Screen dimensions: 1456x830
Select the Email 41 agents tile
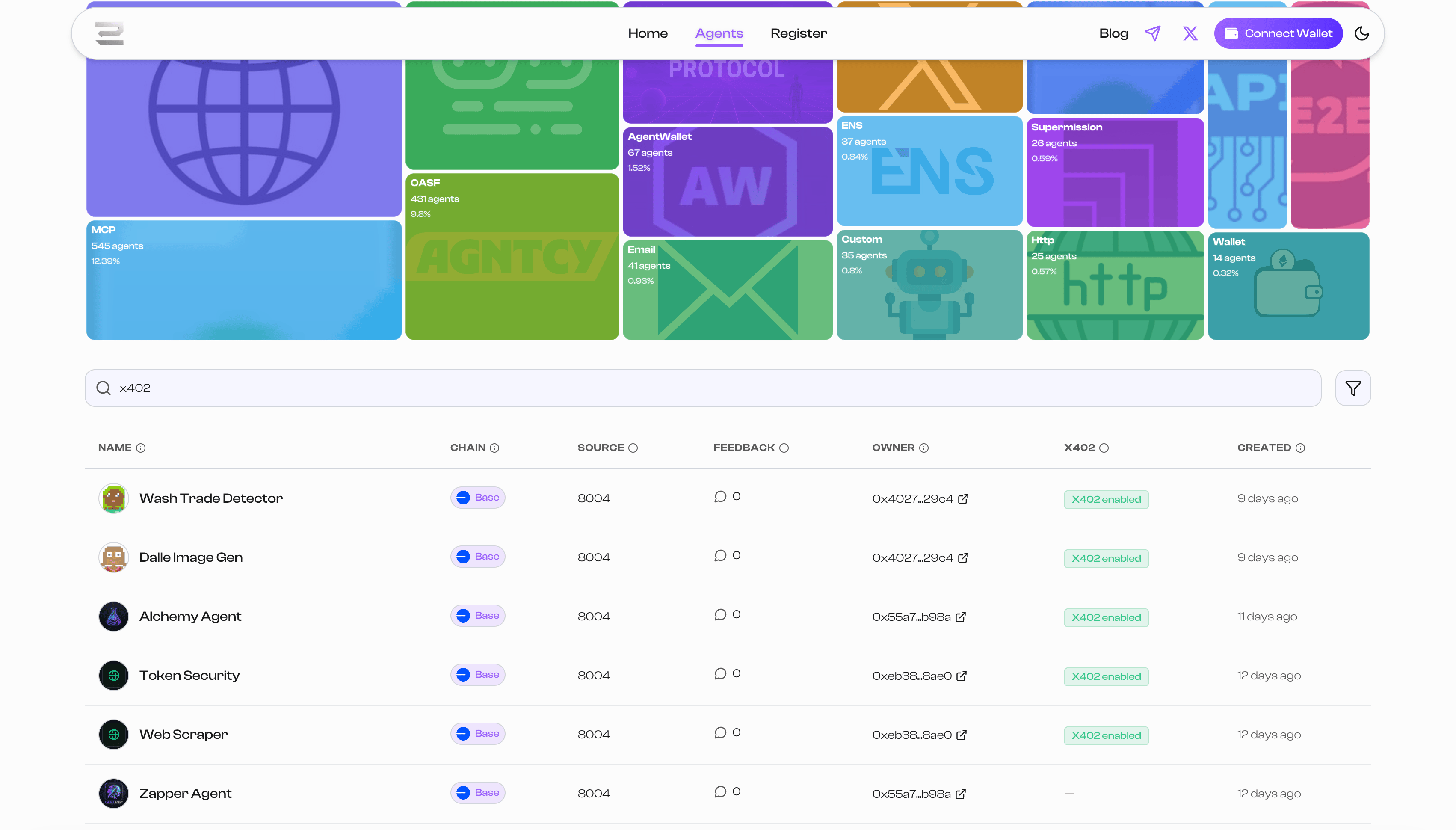click(728, 290)
